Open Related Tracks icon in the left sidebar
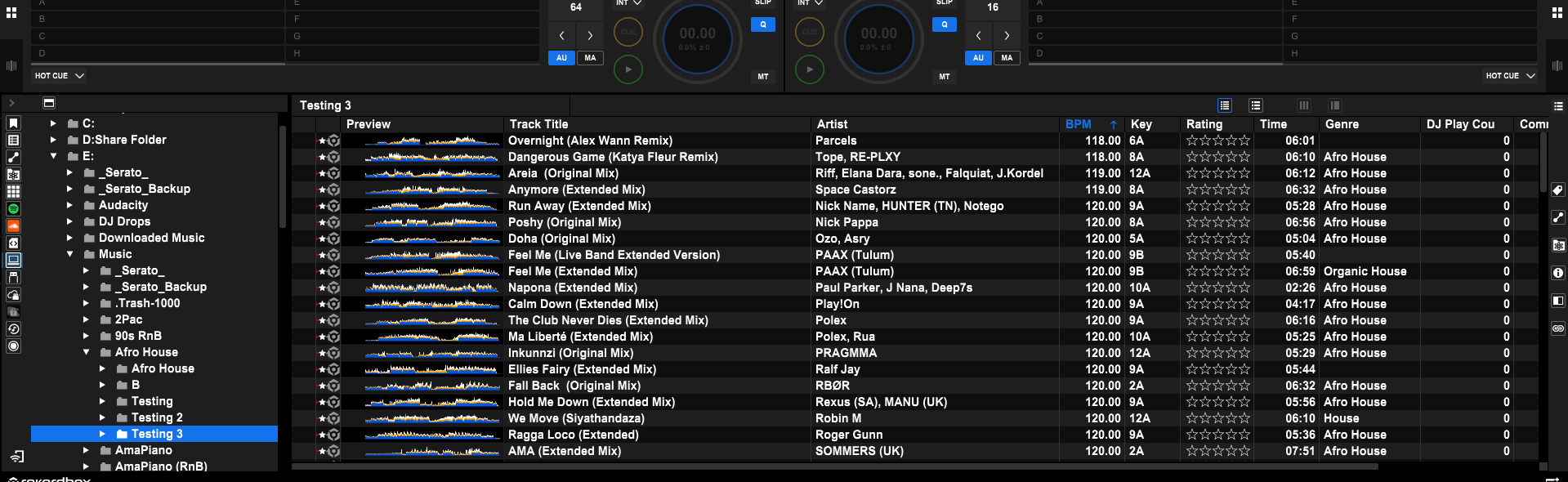 pos(13,158)
